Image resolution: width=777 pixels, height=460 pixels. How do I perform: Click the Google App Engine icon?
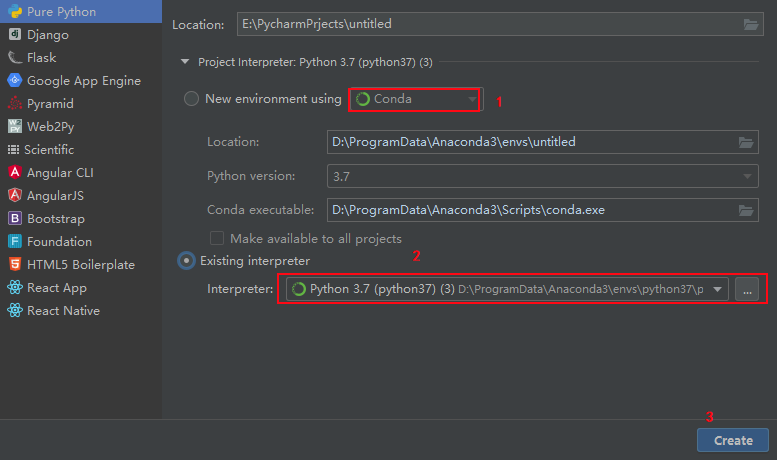[x=15, y=80]
